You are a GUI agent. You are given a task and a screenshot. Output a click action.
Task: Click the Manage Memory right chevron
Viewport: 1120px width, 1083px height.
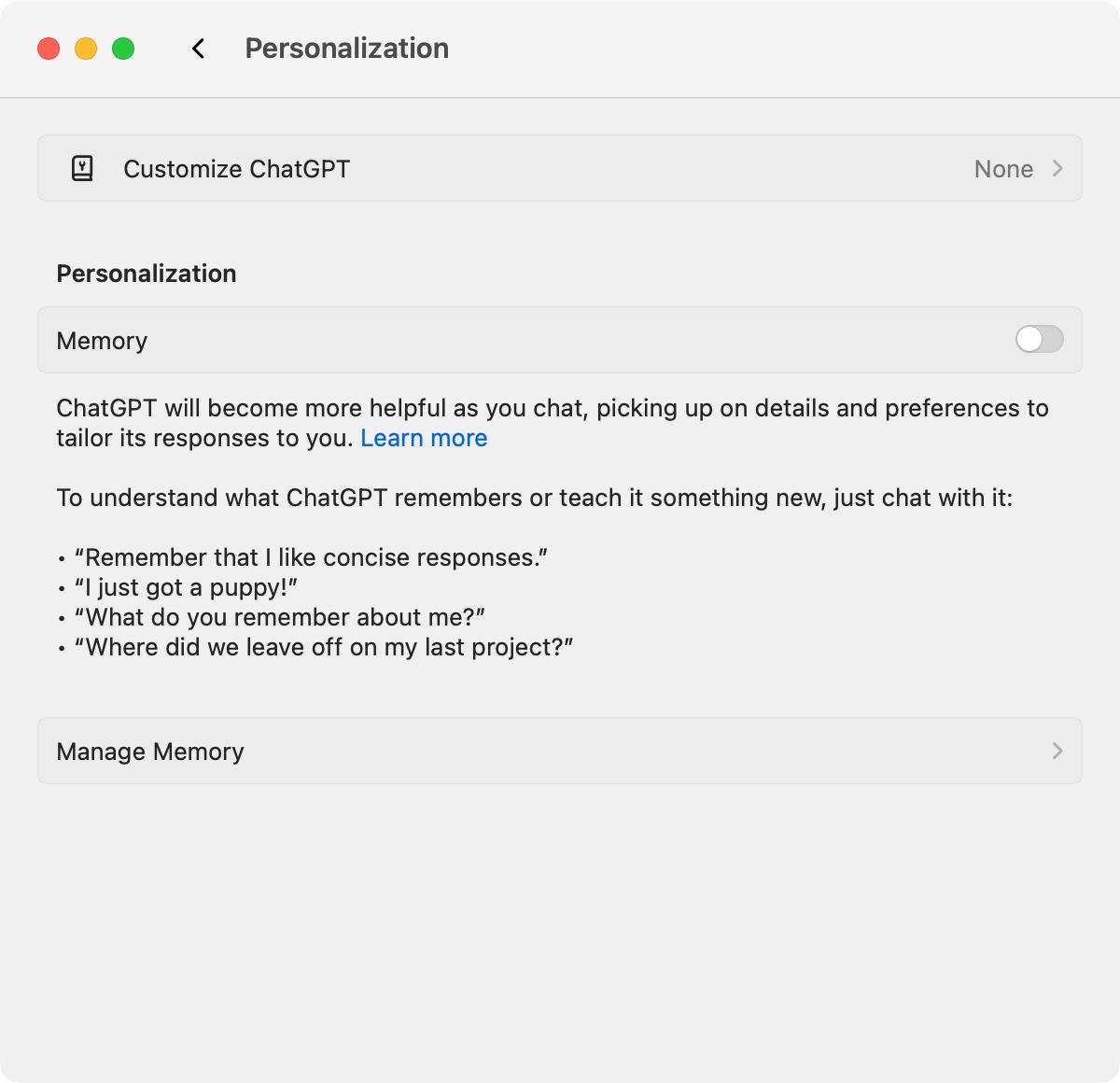(1057, 751)
